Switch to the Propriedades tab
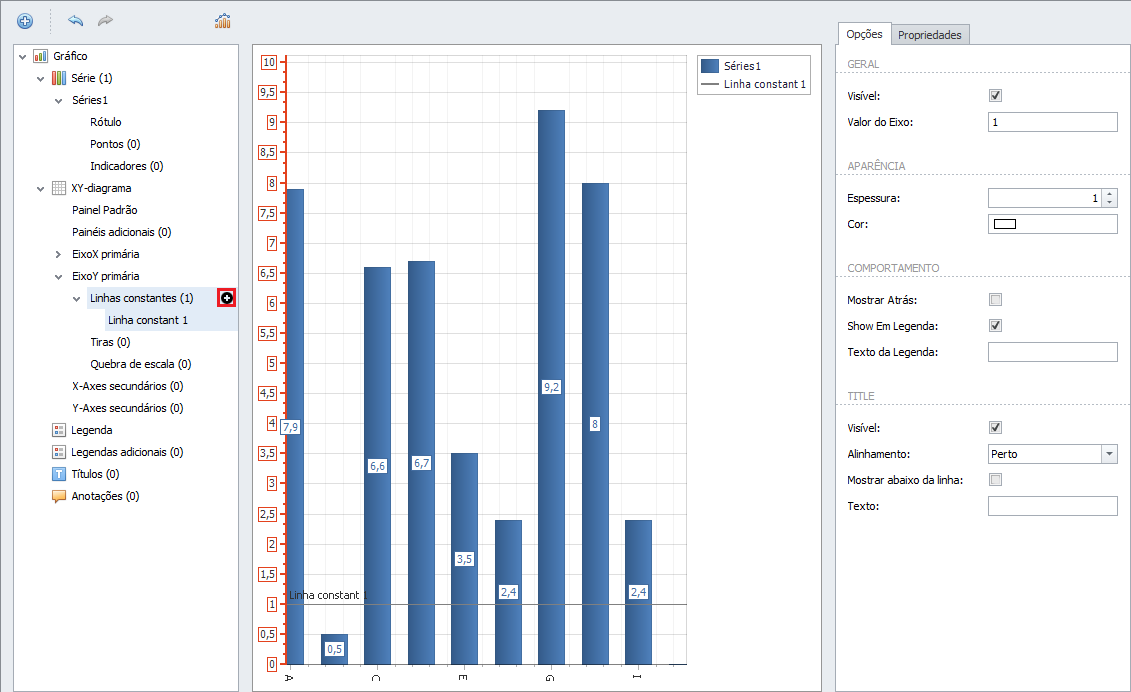Screen dimensions: 1131x692 [x=929, y=35]
